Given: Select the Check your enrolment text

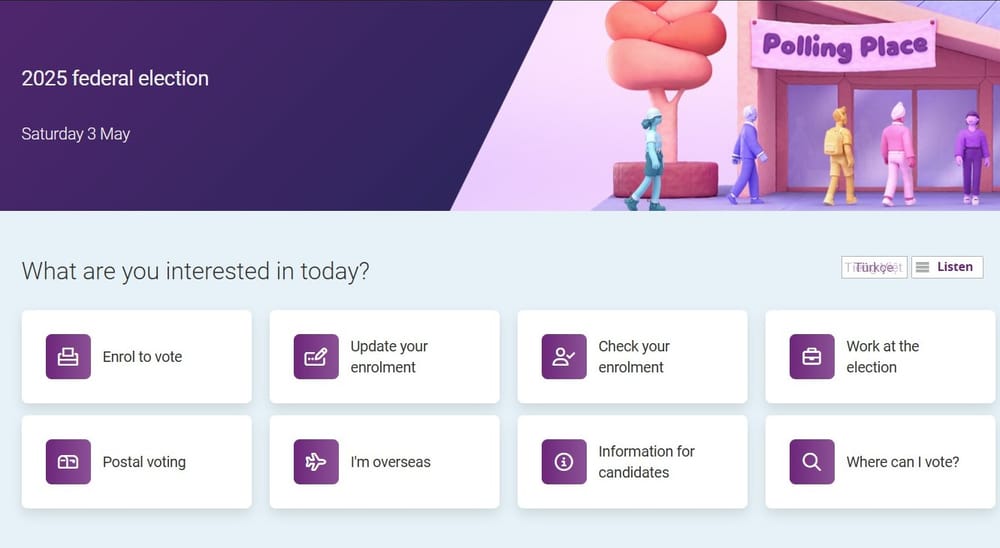Looking at the screenshot, I should pyautogui.click(x=634, y=357).
